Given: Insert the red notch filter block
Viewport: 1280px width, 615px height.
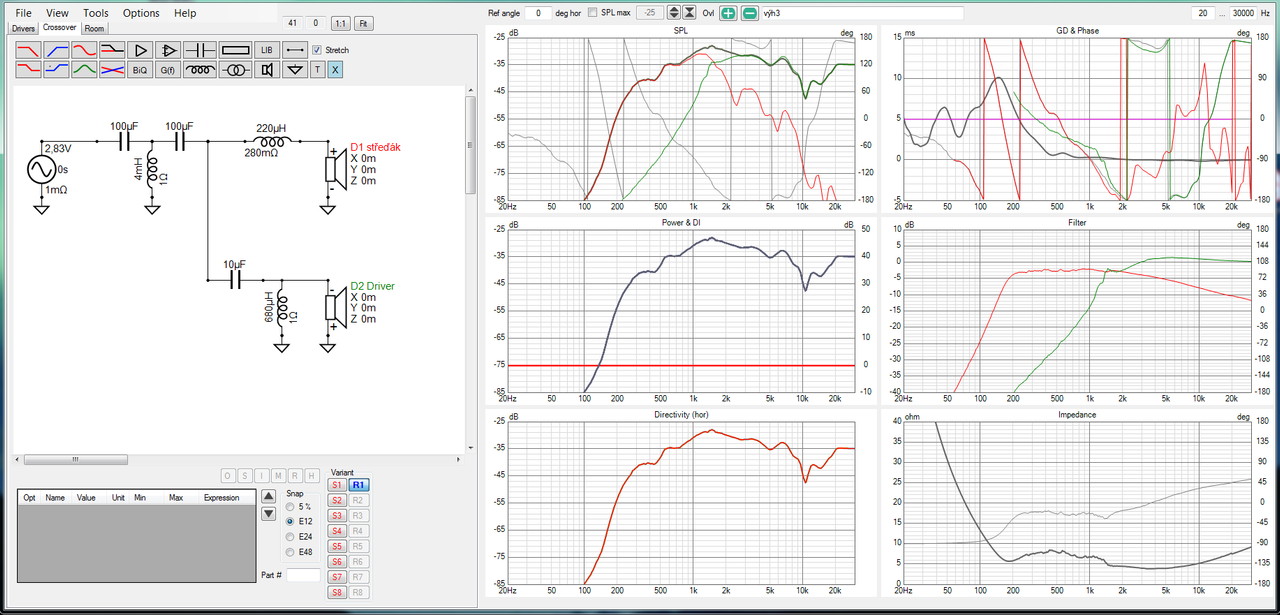Looking at the screenshot, I should (x=85, y=50).
